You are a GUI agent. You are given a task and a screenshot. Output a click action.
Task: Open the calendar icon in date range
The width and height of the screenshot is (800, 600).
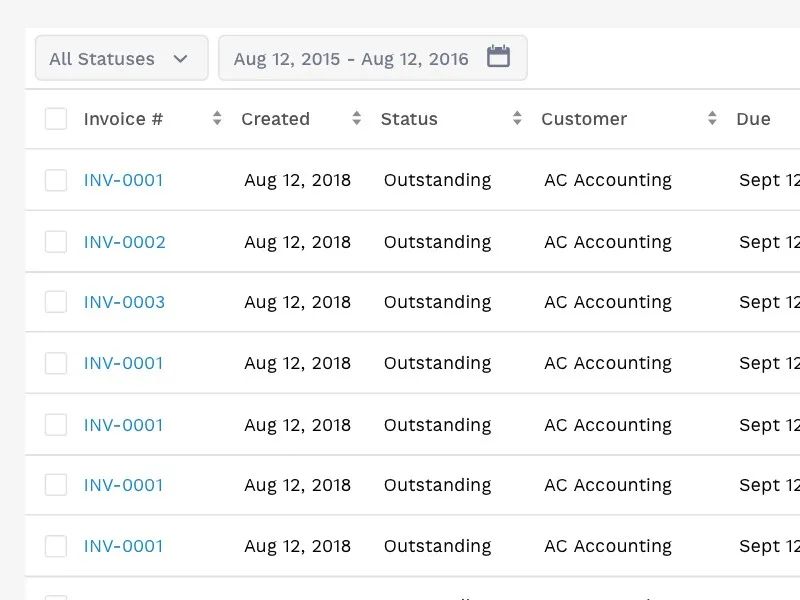point(498,57)
